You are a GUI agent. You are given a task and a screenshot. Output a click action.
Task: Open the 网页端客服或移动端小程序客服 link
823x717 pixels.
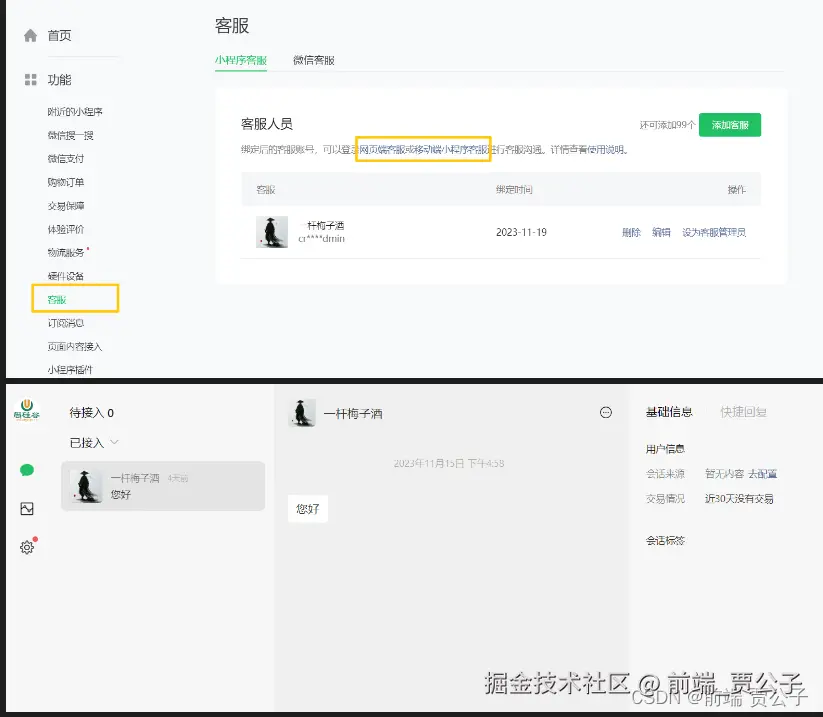[x=422, y=148]
